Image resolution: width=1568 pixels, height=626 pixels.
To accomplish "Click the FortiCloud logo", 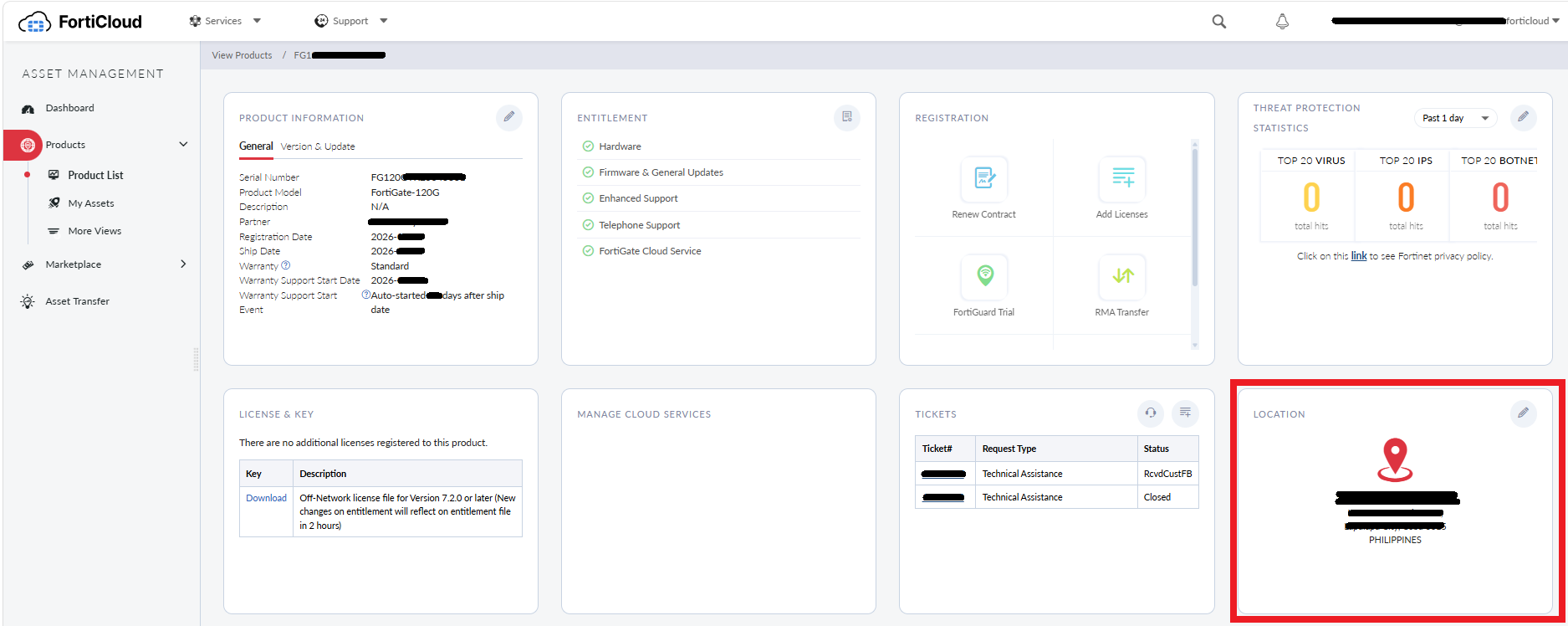I will (80, 22).
